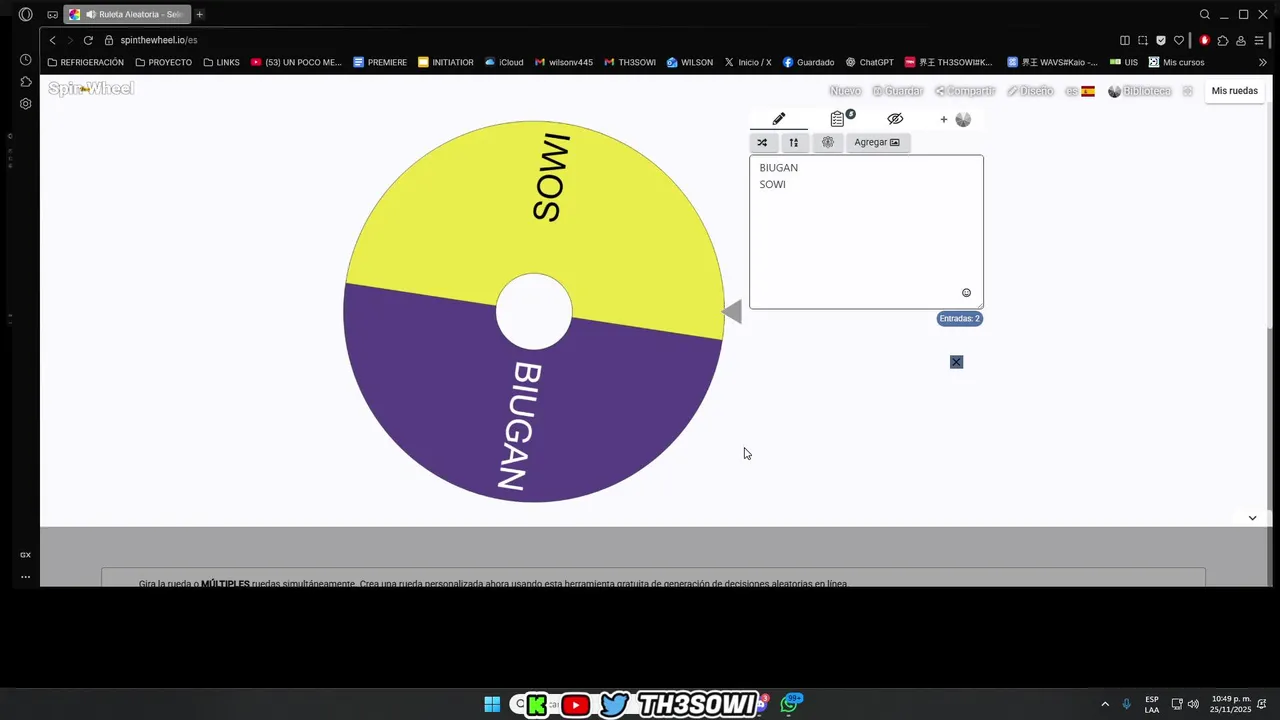Open the Biblioteca library
The image size is (1280, 720).
pos(1139,91)
